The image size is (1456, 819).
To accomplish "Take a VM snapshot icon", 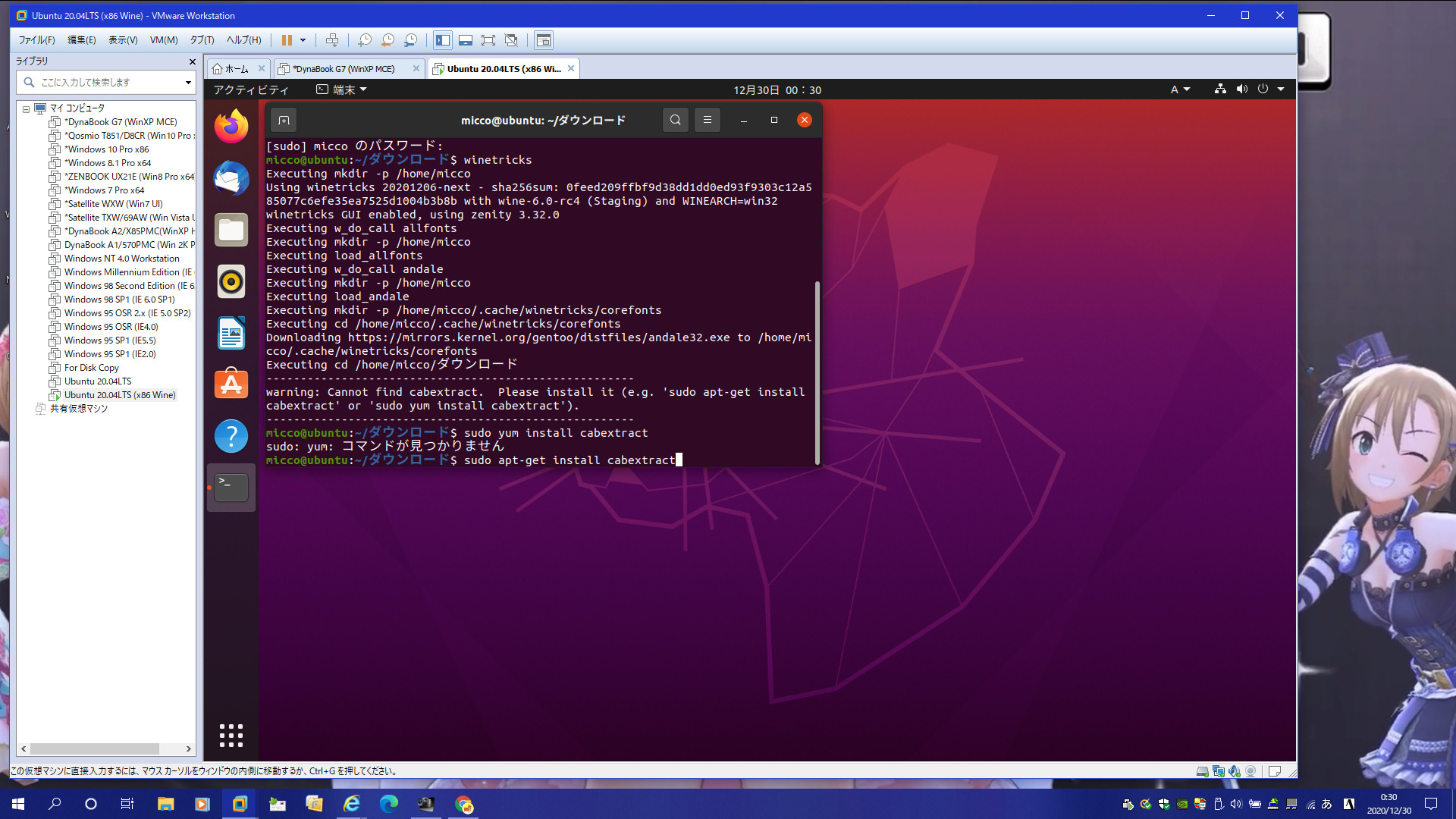I will click(365, 40).
